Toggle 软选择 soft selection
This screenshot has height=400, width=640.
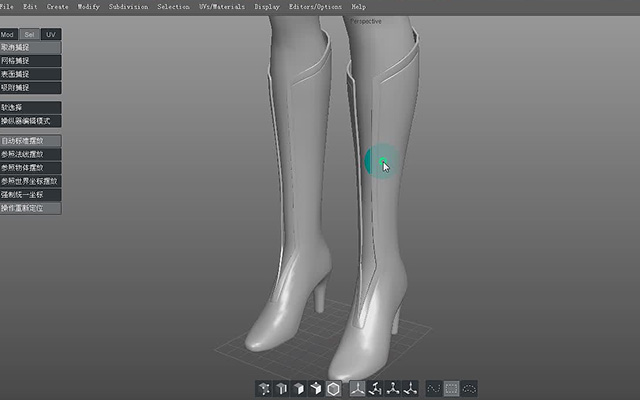coord(31,108)
